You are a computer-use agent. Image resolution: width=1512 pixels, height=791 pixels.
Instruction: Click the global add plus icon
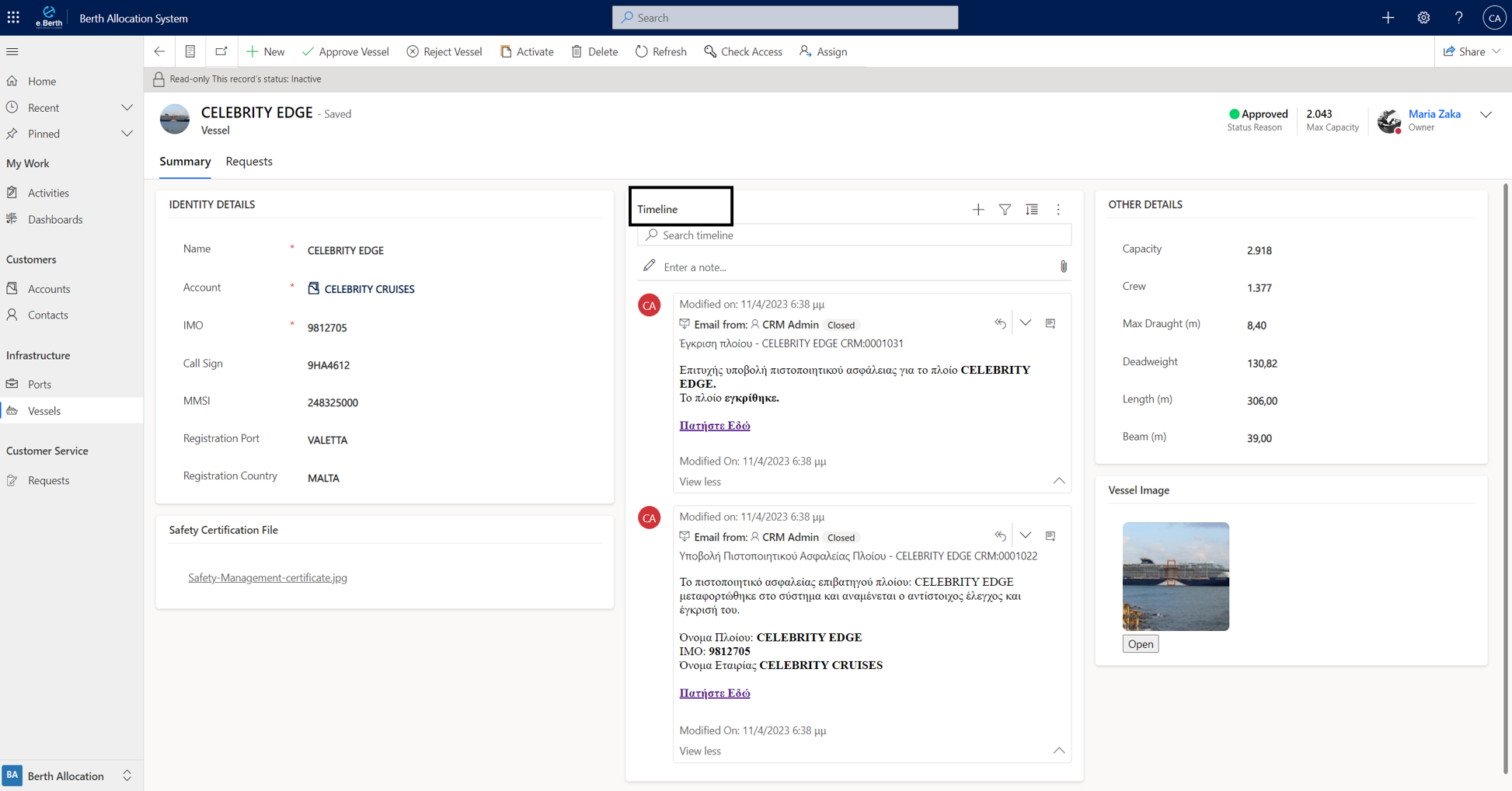1388,17
